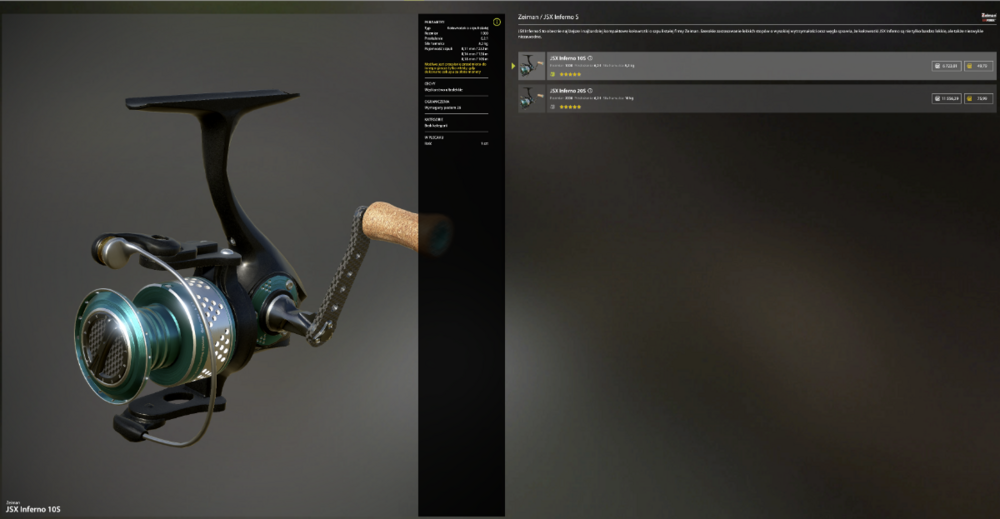Click info icon next to JSX Inferno 10S
Image resolution: width=1000 pixels, height=519 pixels.
pyautogui.click(x=590, y=58)
